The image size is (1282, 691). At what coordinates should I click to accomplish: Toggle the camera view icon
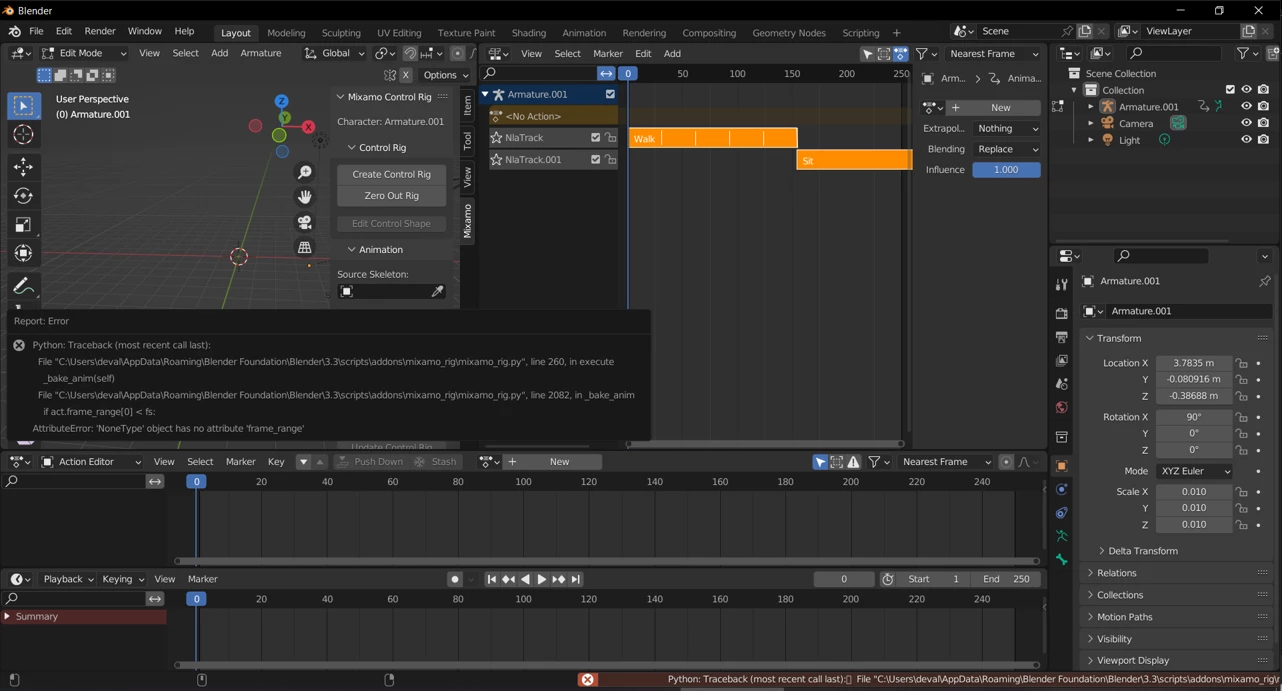pos(305,222)
